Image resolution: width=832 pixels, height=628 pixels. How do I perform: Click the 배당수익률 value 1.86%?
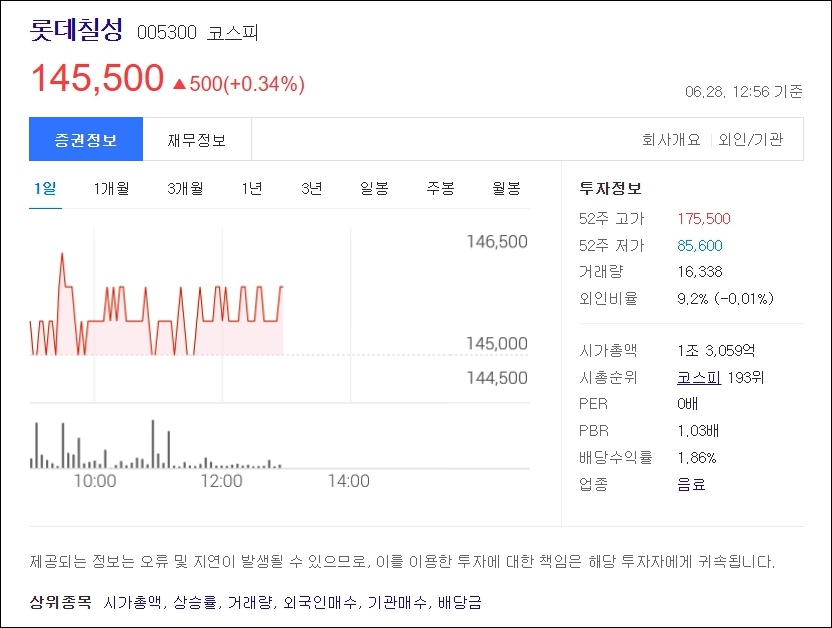697,458
